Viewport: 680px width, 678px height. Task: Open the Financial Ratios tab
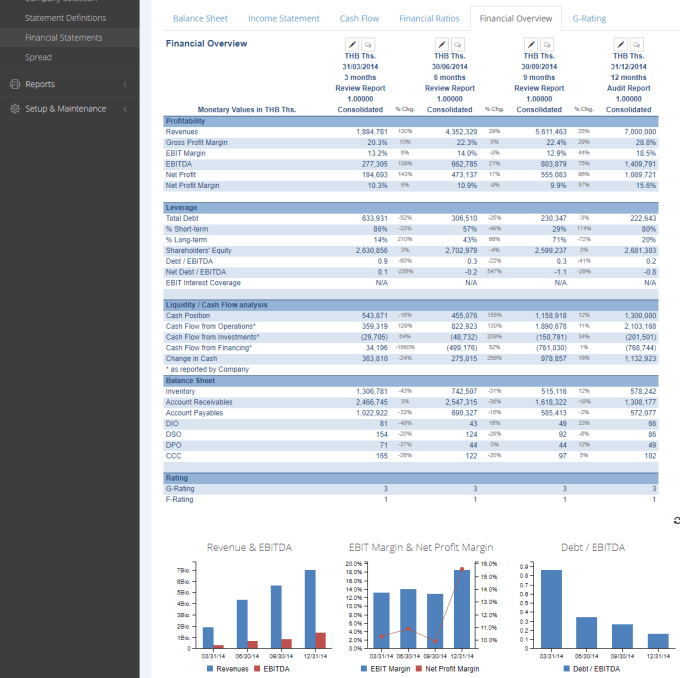pos(429,19)
